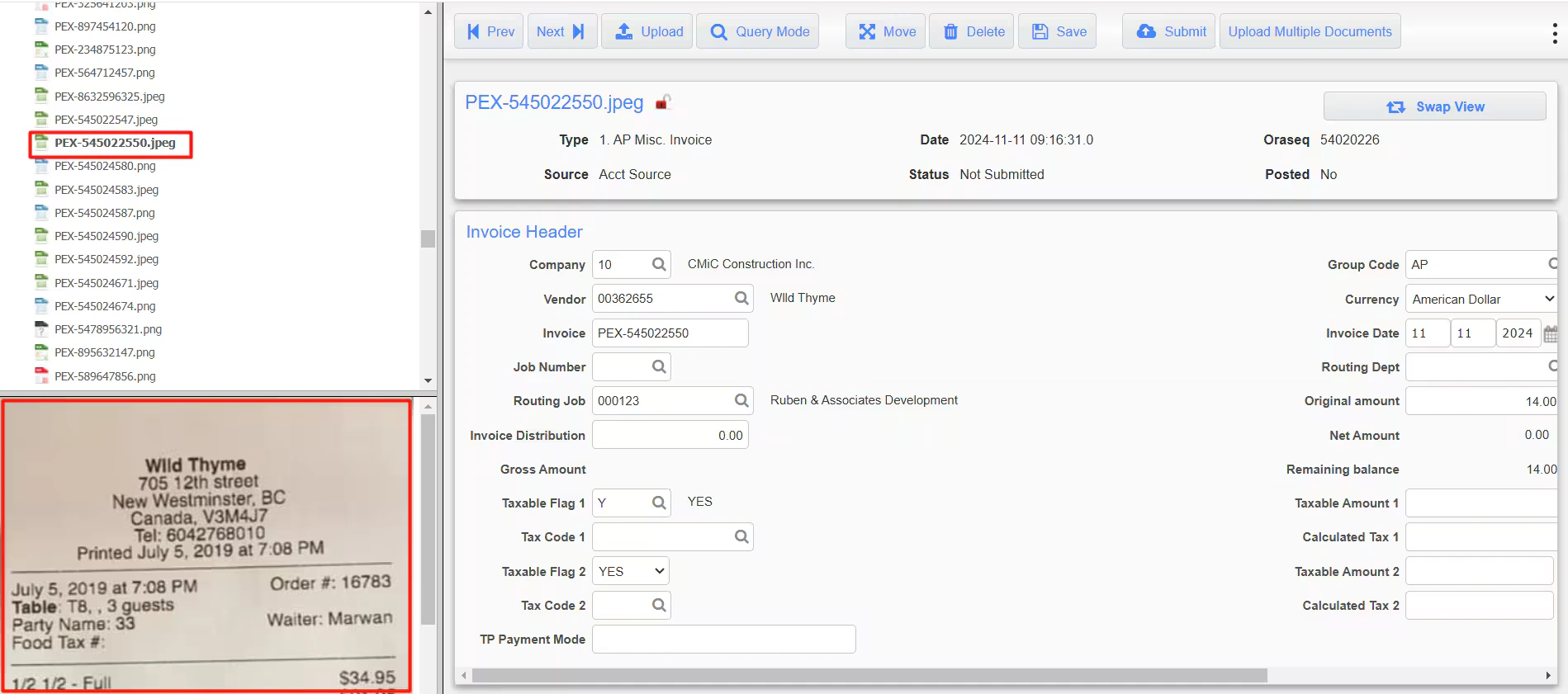
Task: Click the Vendor code input field
Action: coord(661,299)
